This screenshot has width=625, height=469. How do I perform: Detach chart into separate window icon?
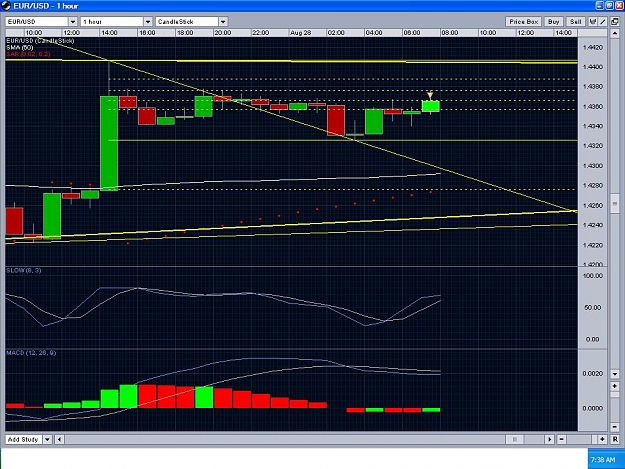(614, 22)
